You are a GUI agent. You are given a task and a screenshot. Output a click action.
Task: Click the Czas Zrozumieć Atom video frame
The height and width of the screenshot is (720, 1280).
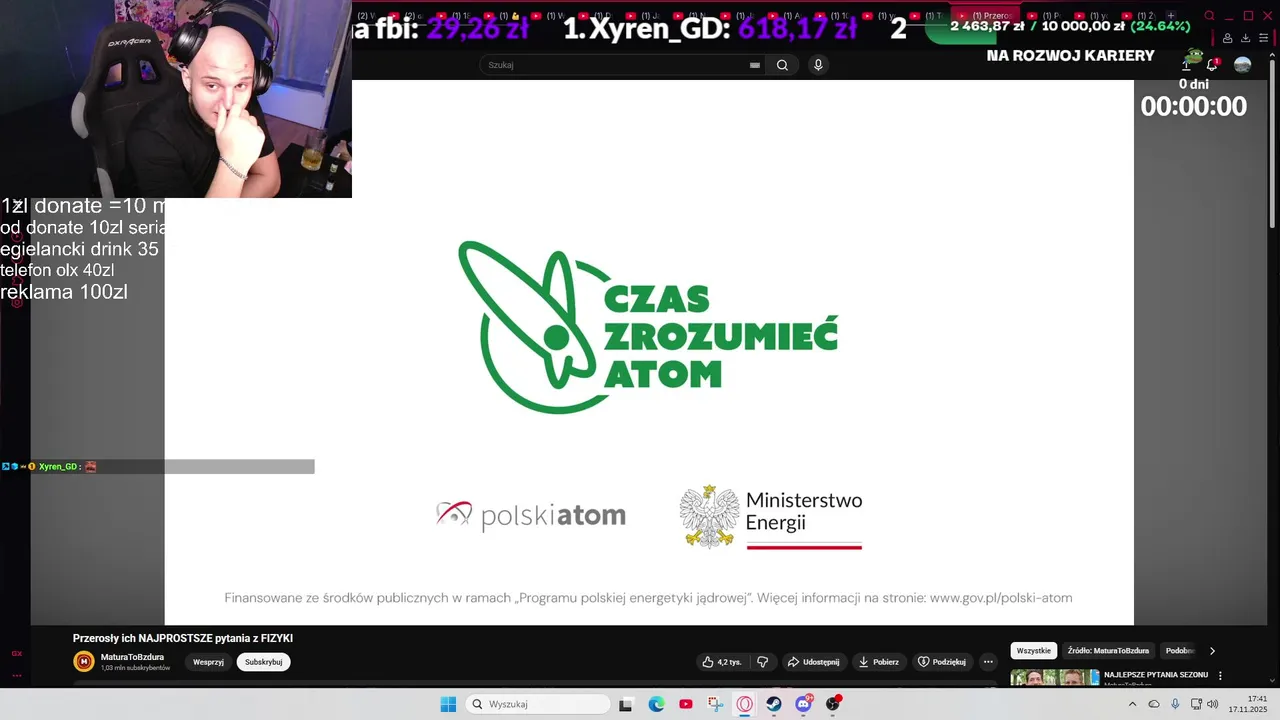[x=649, y=352]
